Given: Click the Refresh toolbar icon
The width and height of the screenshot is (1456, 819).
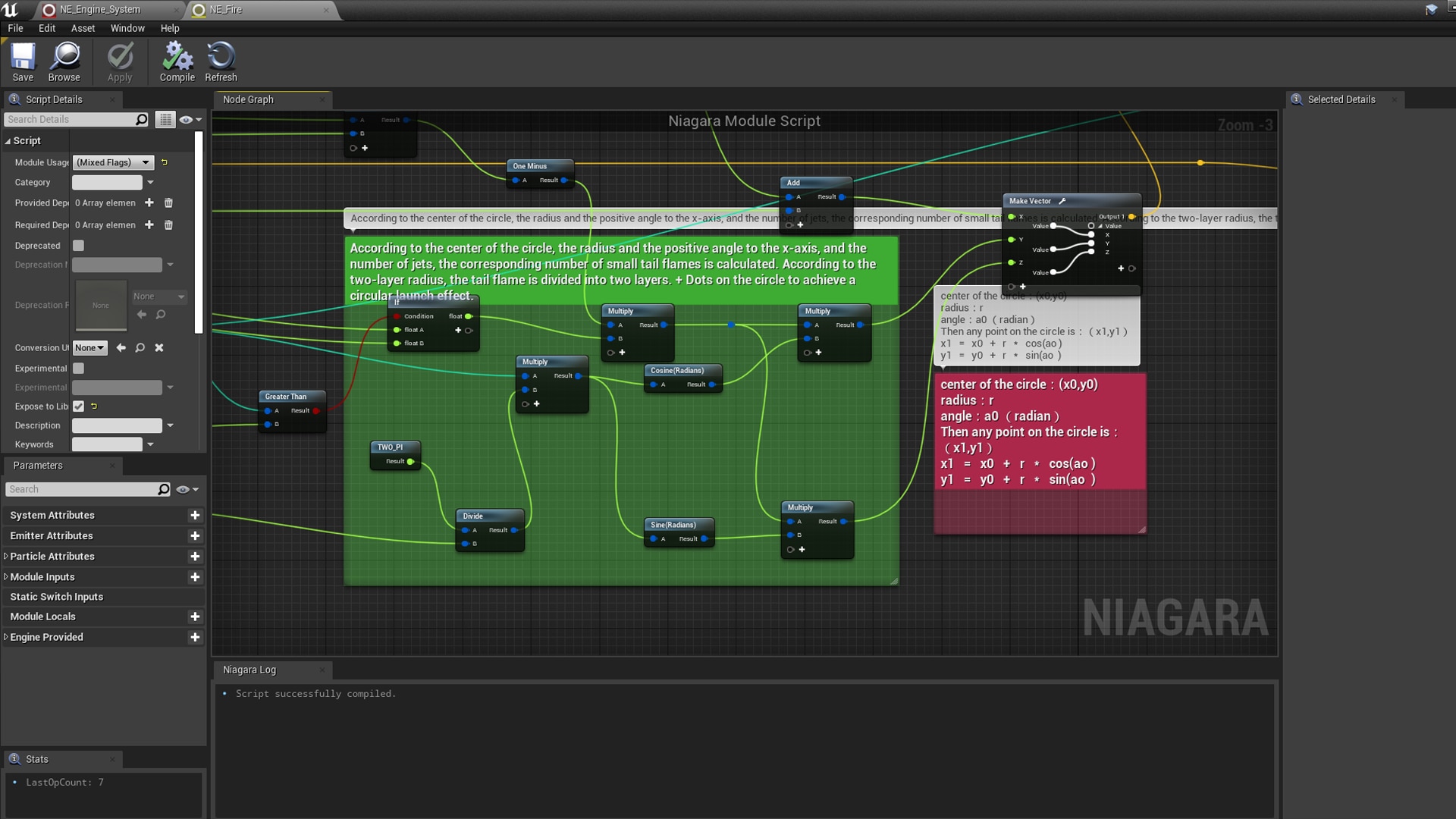Looking at the screenshot, I should (x=221, y=61).
